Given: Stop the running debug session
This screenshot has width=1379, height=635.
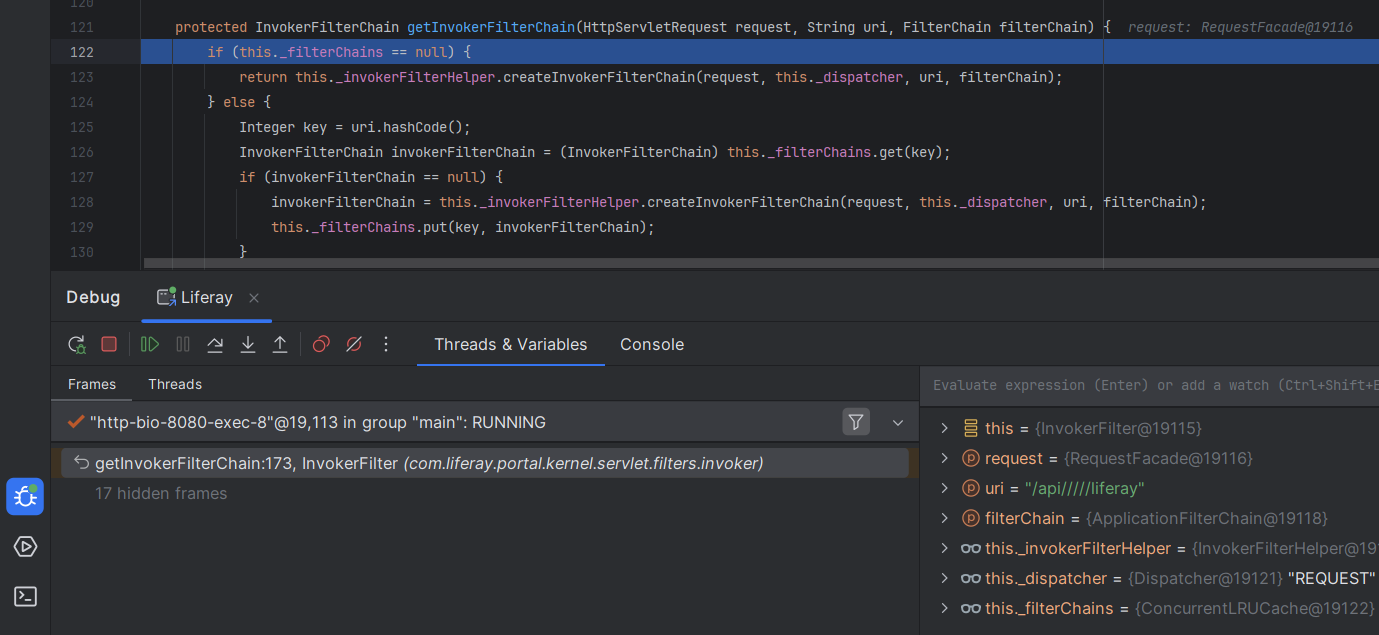Looking at the screenshot, I should (x=109, y=344).
